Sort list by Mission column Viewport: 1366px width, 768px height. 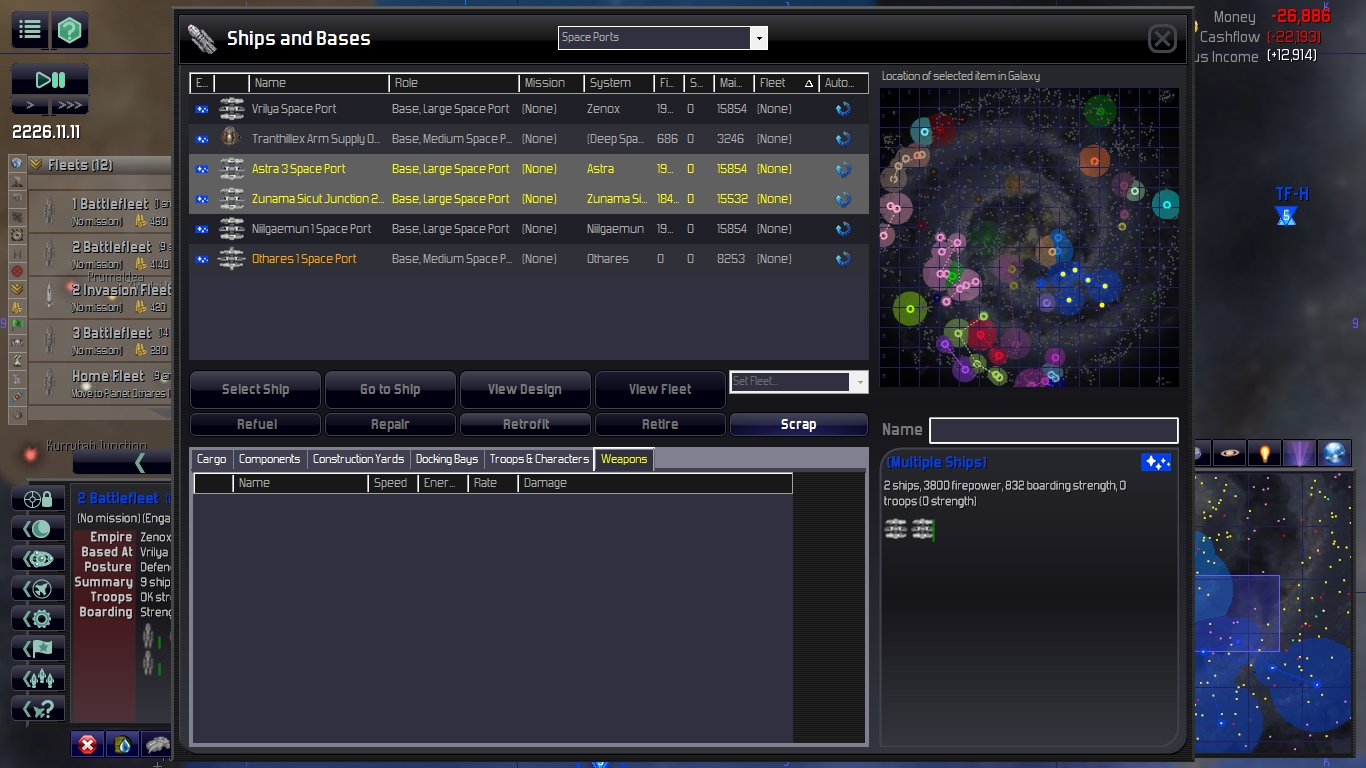click(552, 83)
